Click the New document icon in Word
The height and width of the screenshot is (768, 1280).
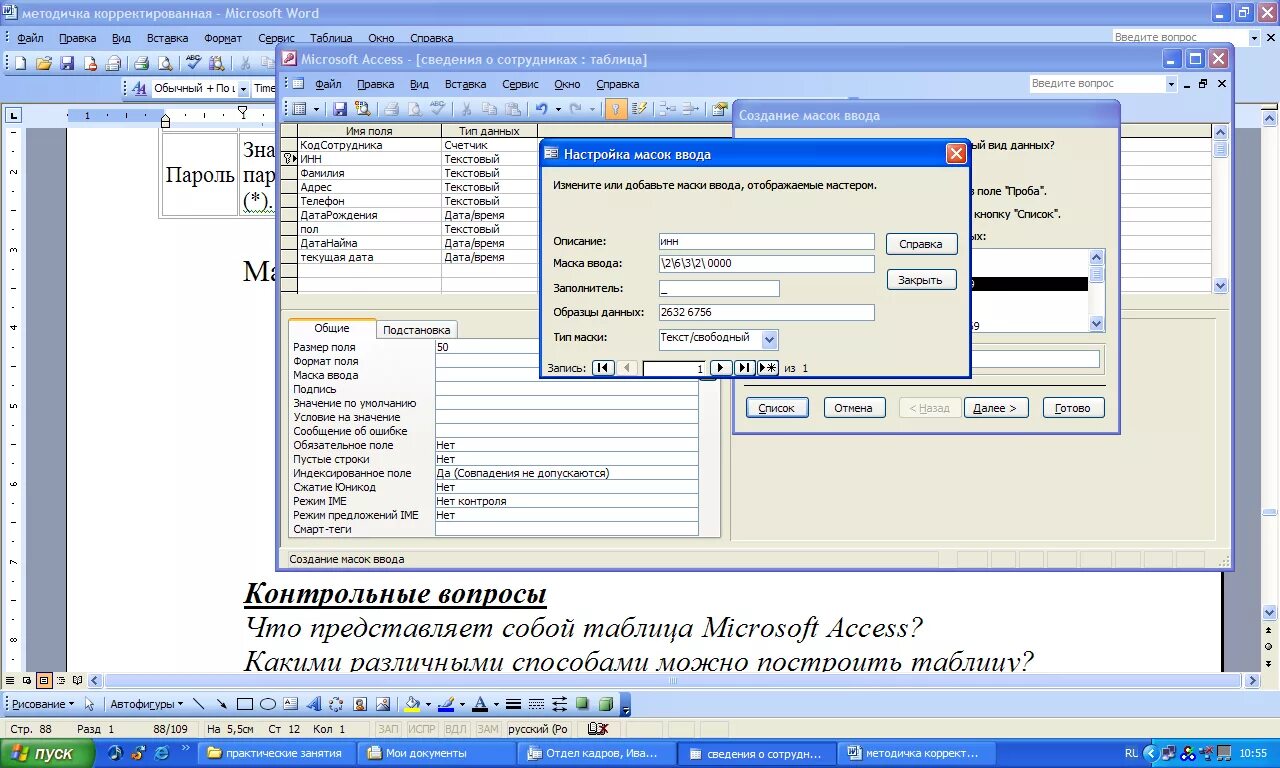pyautogui.click(x=20, y=62)
